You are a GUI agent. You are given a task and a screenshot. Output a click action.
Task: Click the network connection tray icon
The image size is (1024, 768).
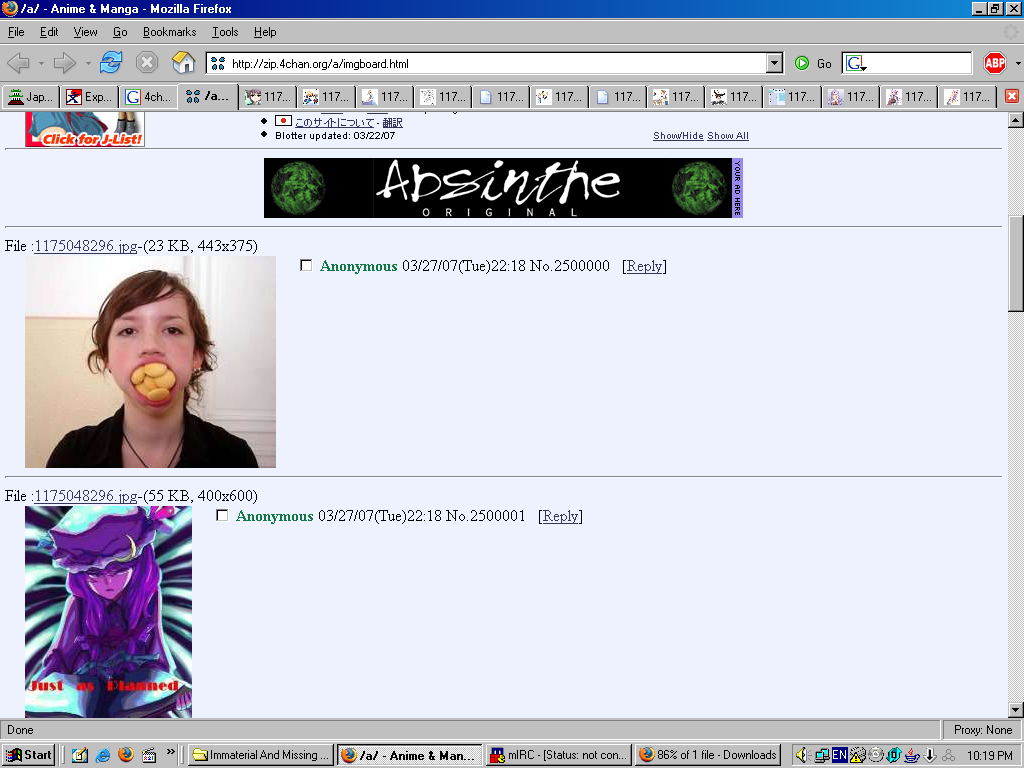pyautogui.click(x=822, y=756)
